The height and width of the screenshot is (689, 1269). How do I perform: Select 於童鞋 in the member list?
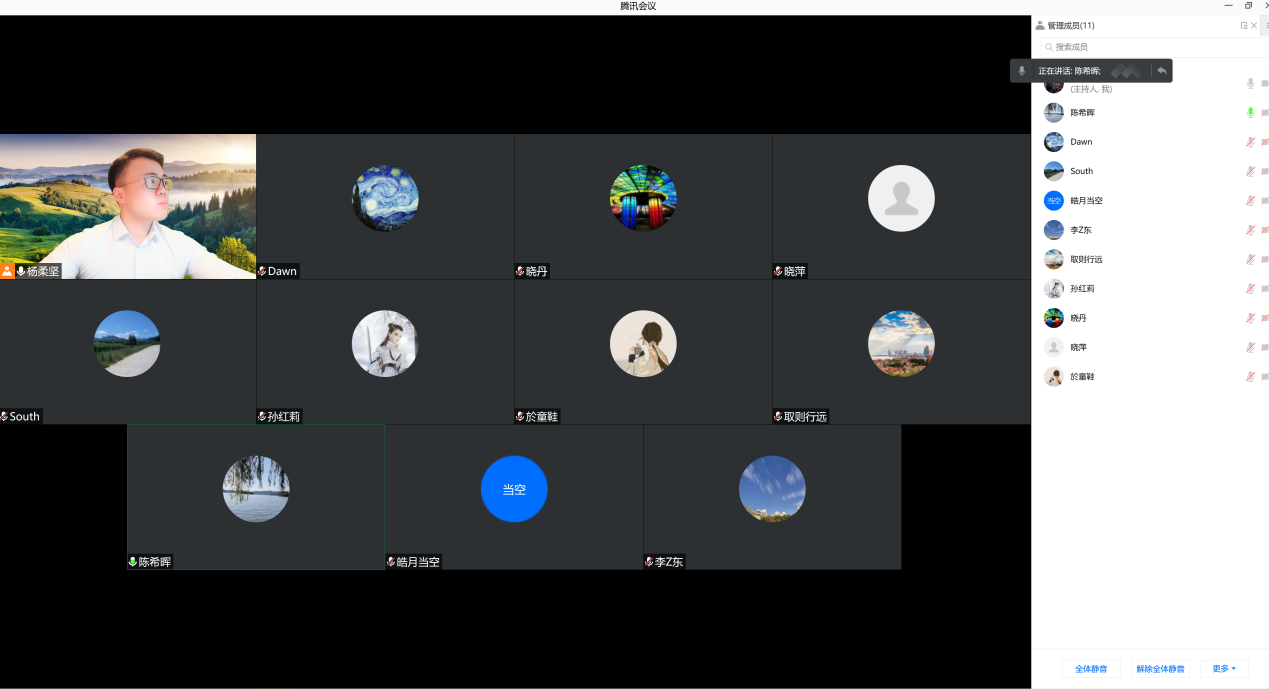(1082, 377)
